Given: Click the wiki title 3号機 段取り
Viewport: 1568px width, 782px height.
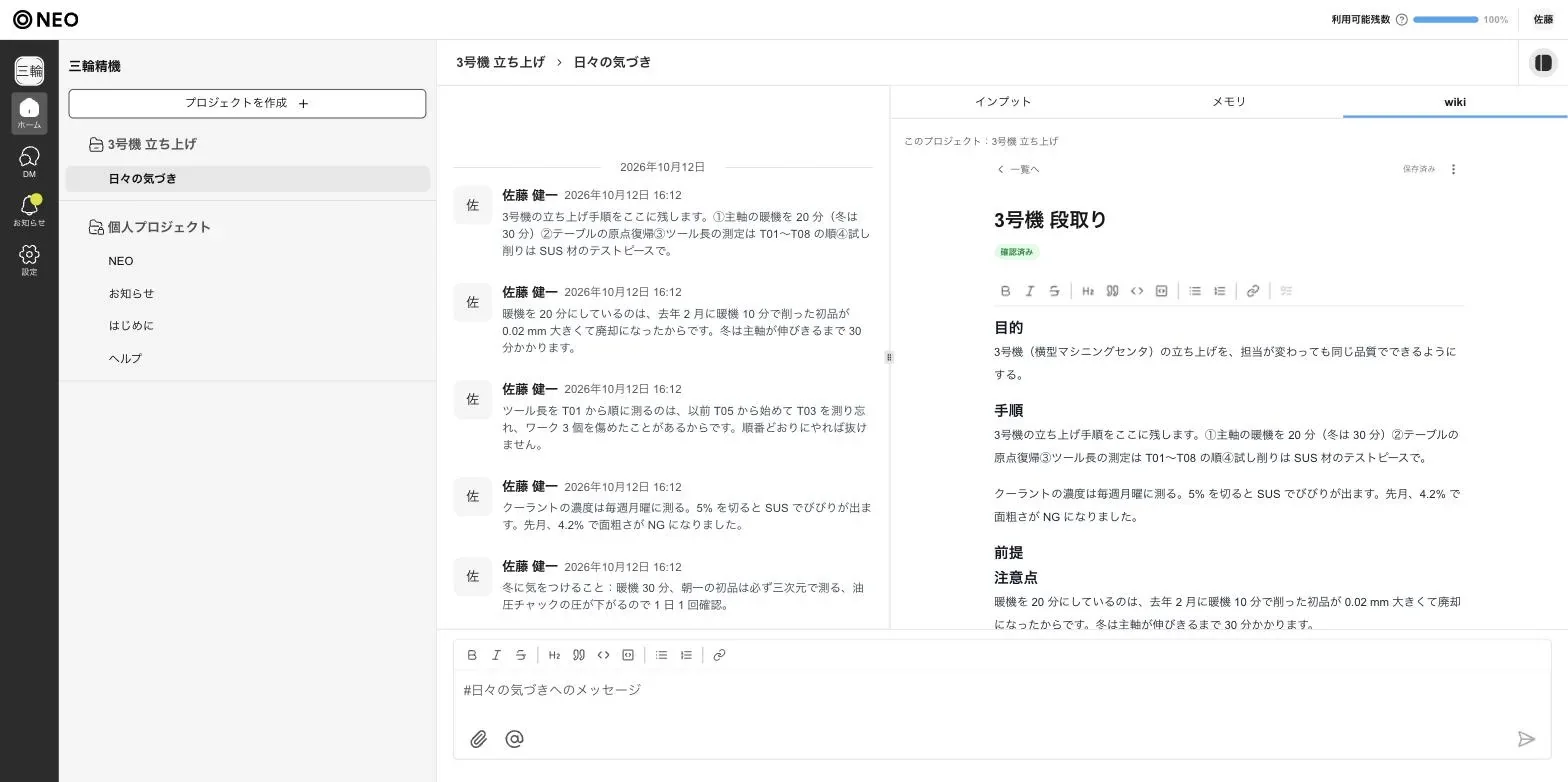Looking at the screenshot, I should coord(1050,220).
